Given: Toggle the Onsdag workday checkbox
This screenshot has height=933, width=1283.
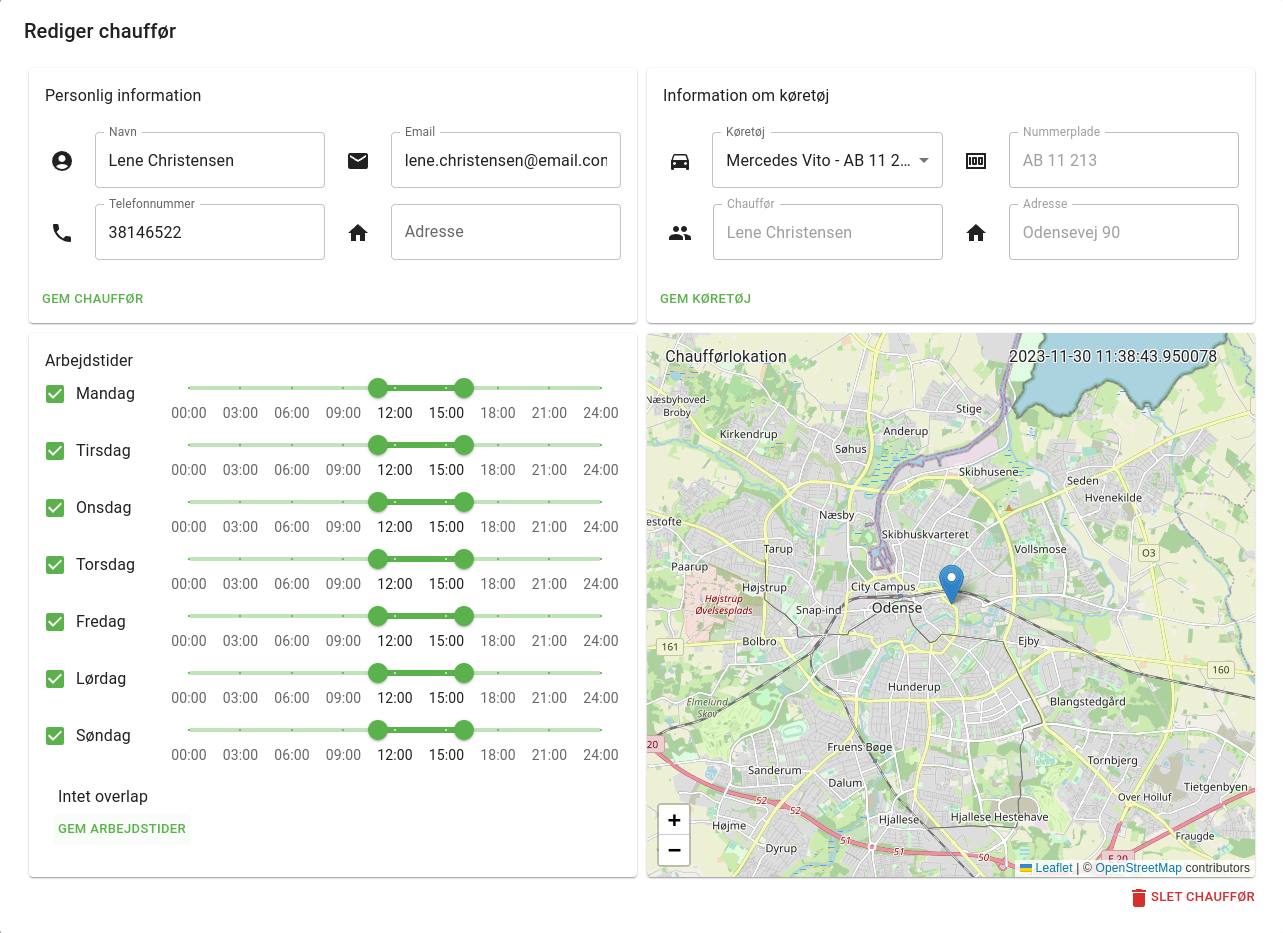Looking at the screenshot, I should coord(56,508).
